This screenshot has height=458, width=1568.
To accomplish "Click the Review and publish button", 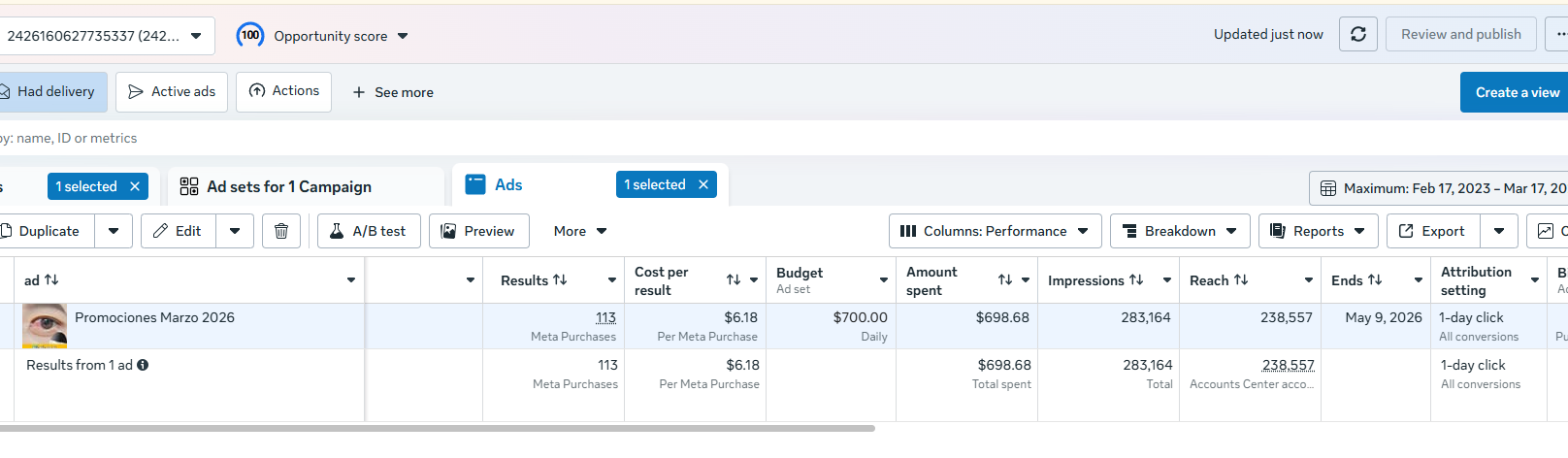I will [x=1460, y=34].
